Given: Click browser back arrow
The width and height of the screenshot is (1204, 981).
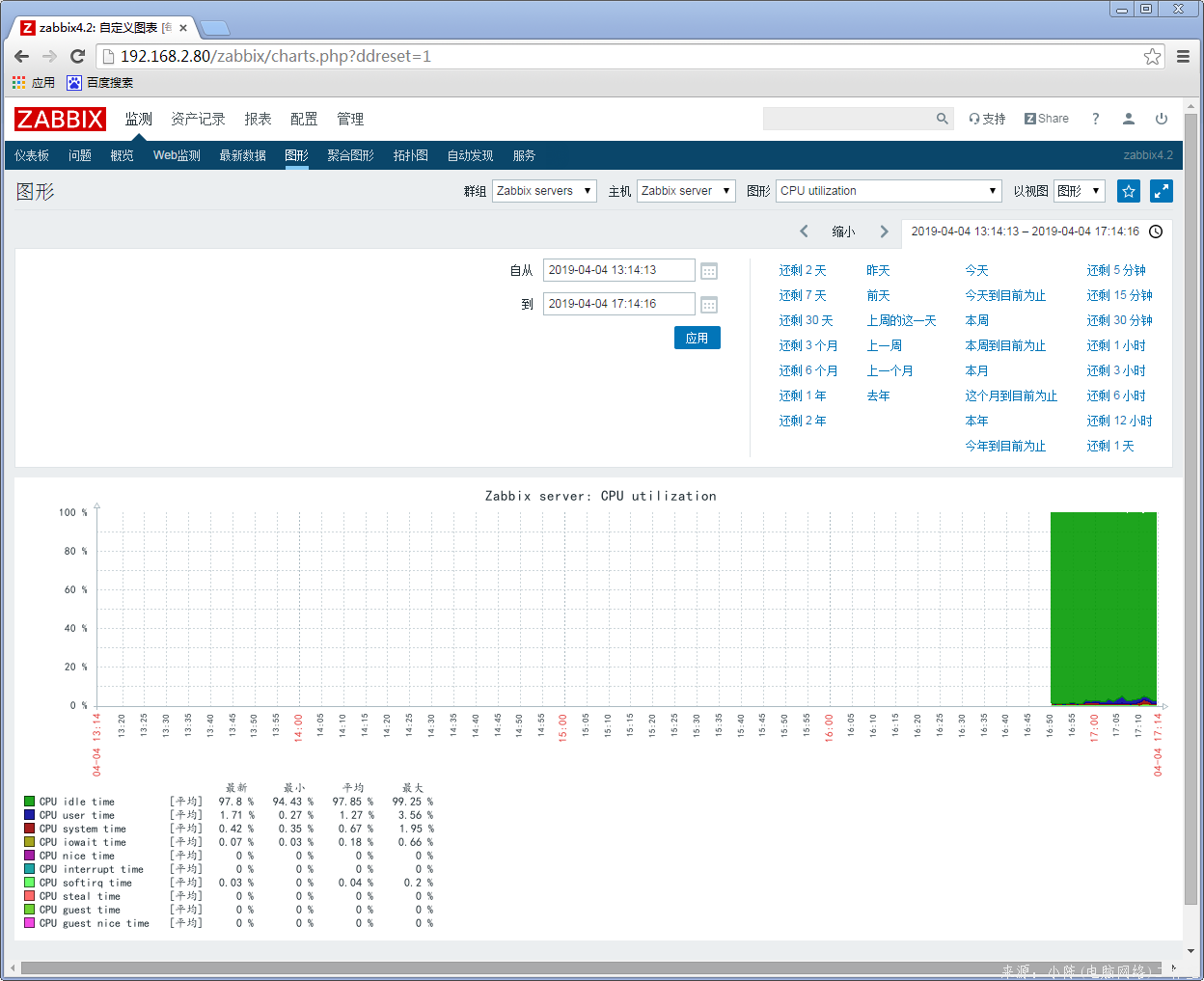Looking at the screenshot, I should click(x=22, y=56).
